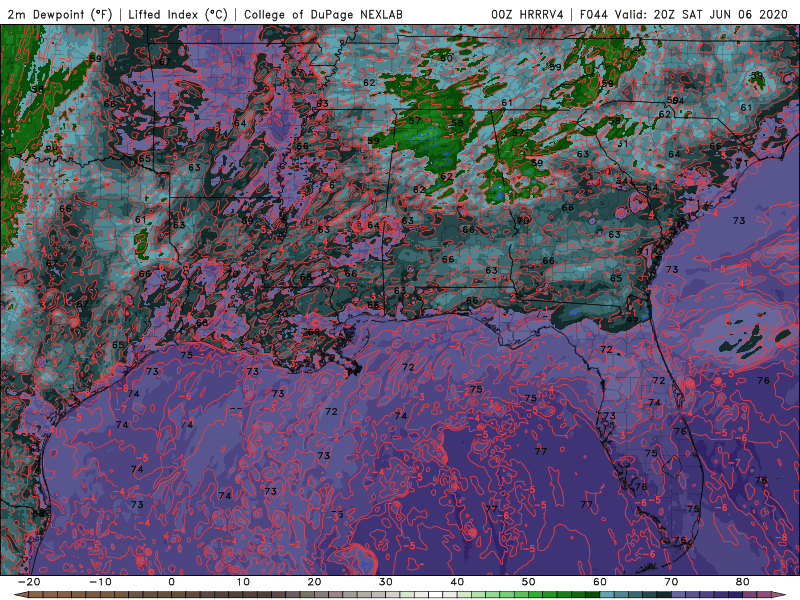This screenshot has height=600, width=800.
Task: Click the 30 label on the color scale
Action: pyautogui.click(x=386, y=582)
